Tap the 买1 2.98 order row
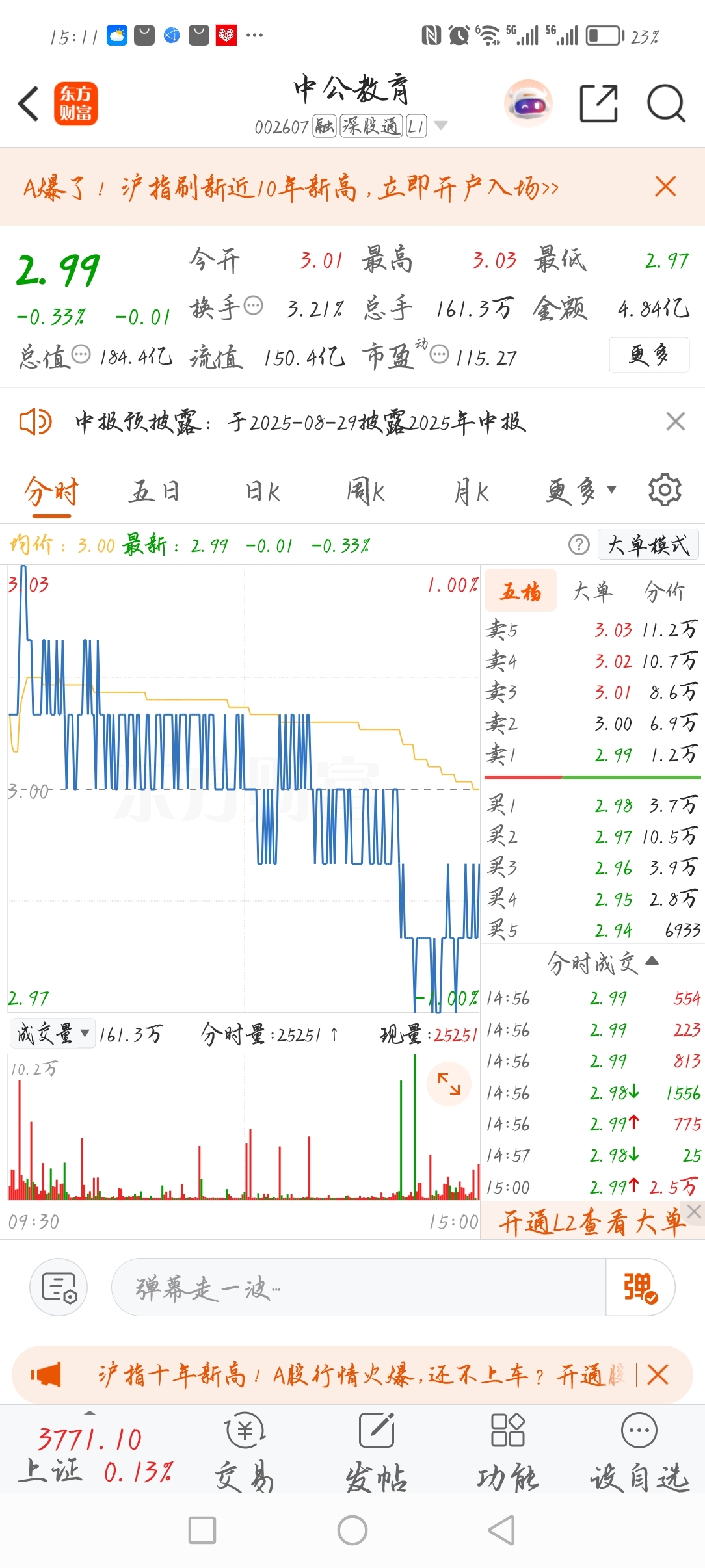This screenshot has width=705, height=1568. pos(592,805)
